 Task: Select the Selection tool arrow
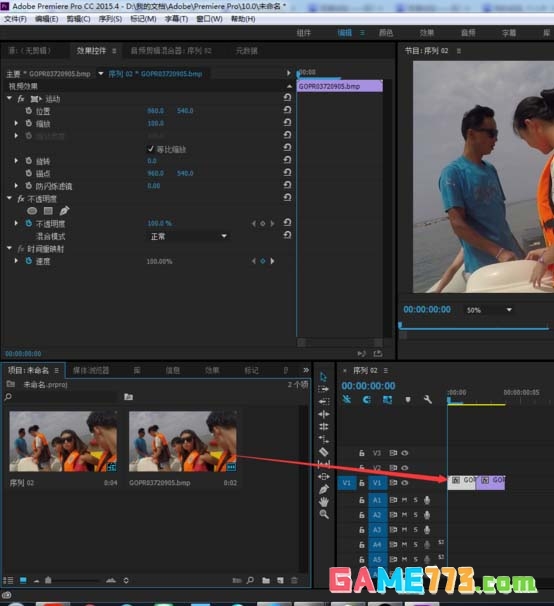pyautogui.click(x=324, y=376)
